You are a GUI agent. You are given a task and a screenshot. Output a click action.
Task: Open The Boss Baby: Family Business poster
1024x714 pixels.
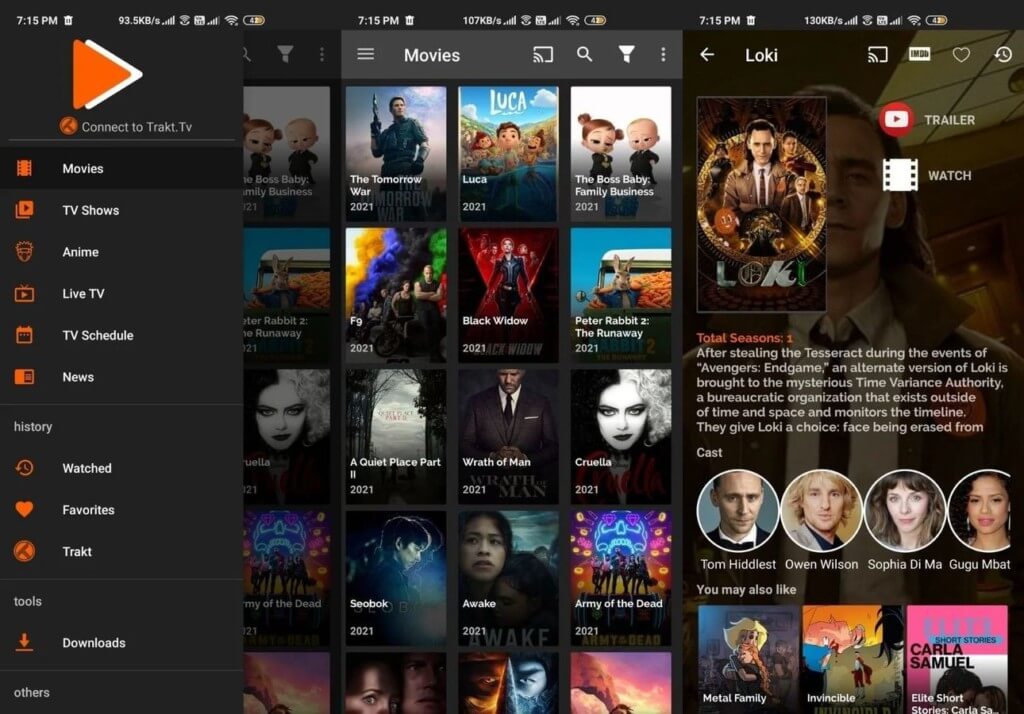pyautogui.click(x=620, y=154)
